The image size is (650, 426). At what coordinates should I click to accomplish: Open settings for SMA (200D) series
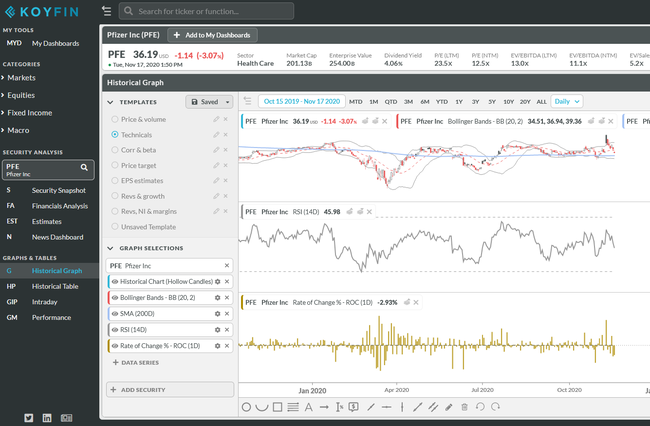[x=217, y=314]
